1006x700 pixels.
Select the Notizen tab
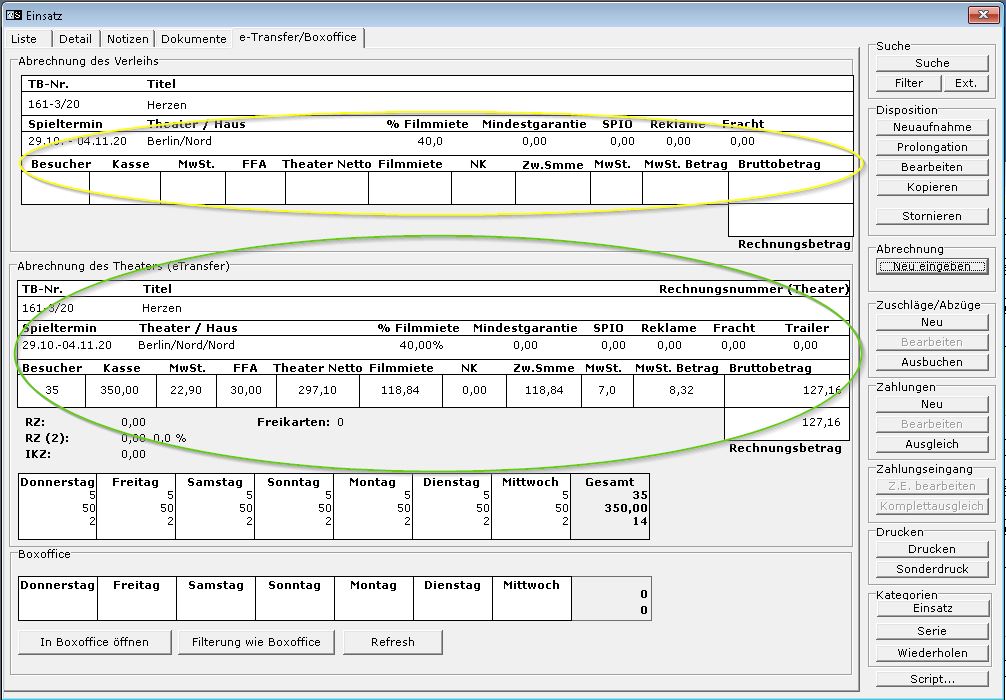(128, 39)
